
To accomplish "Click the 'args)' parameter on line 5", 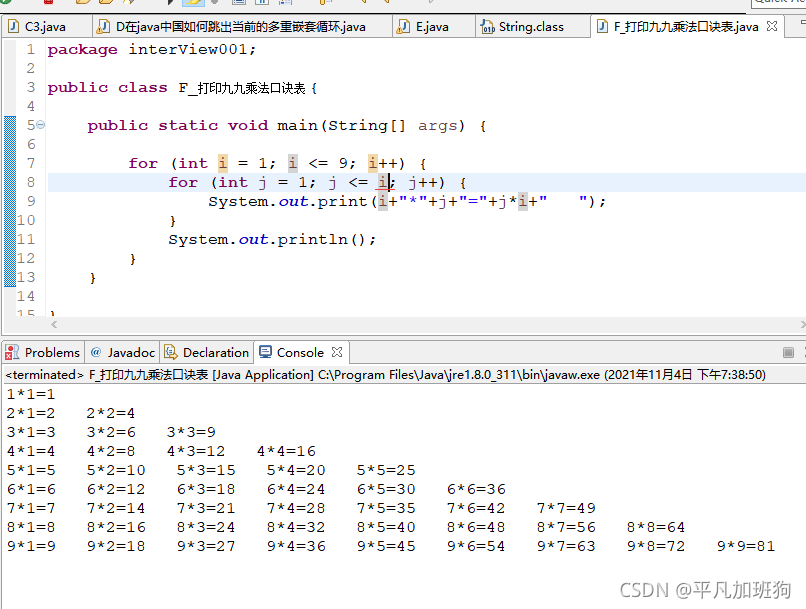I will point(441,126).
